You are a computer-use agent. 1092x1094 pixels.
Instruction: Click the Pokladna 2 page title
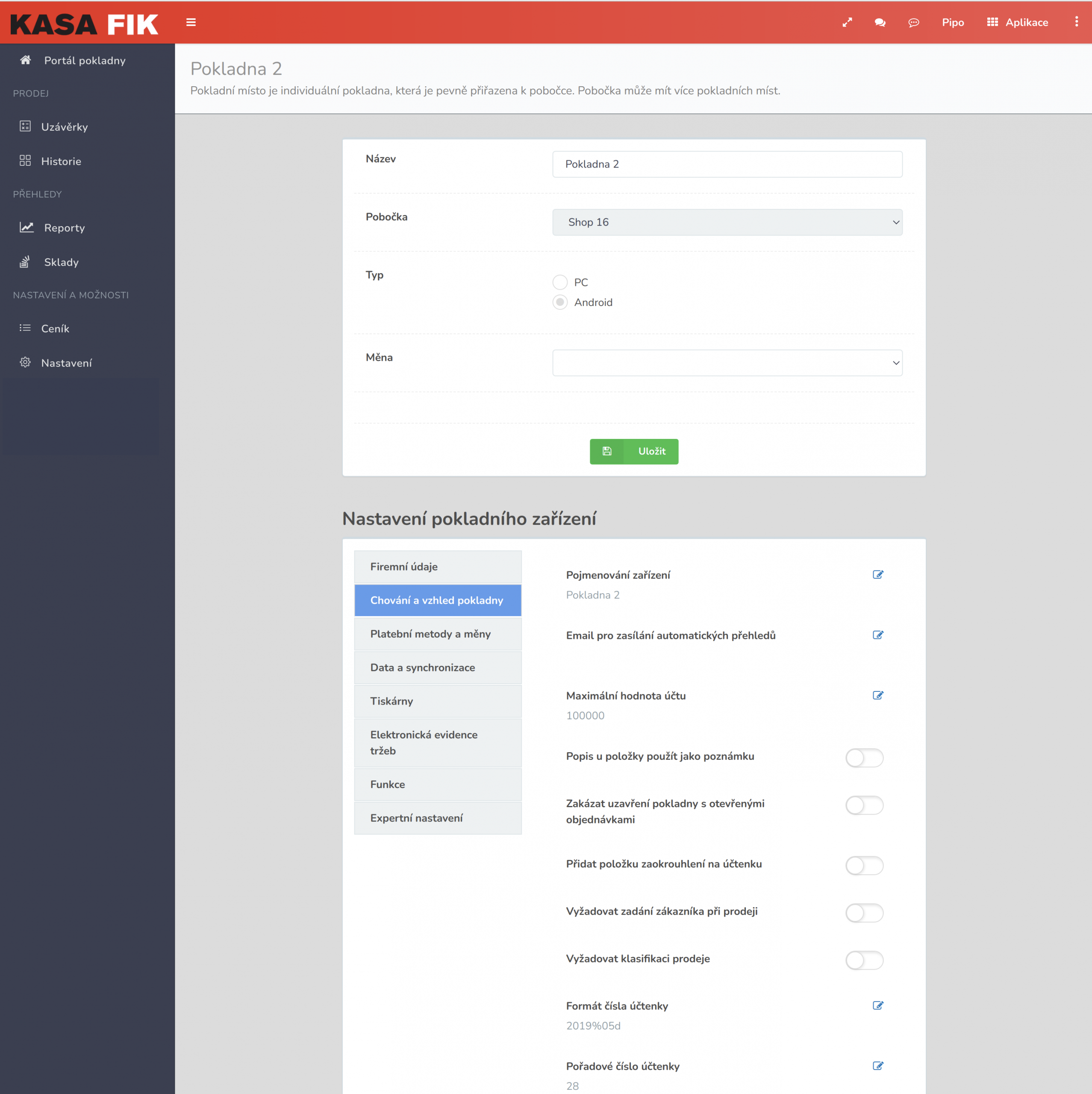pyautogui.click(x=236, y=68)
